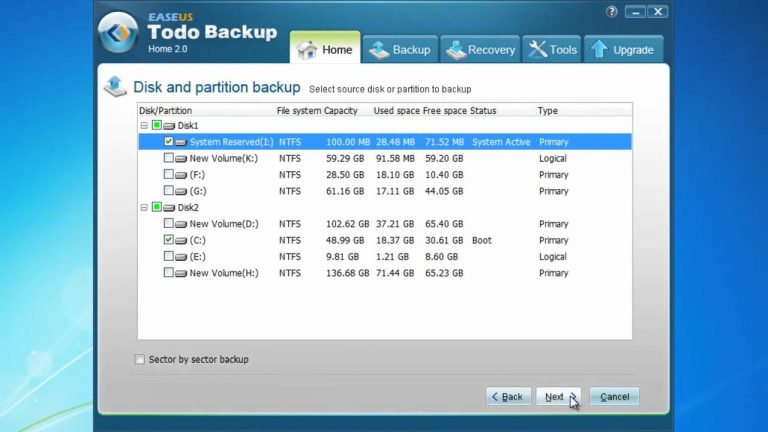Screen dimensions: 768x432
Task: Click the Cancel button
Action: [614, 396]
